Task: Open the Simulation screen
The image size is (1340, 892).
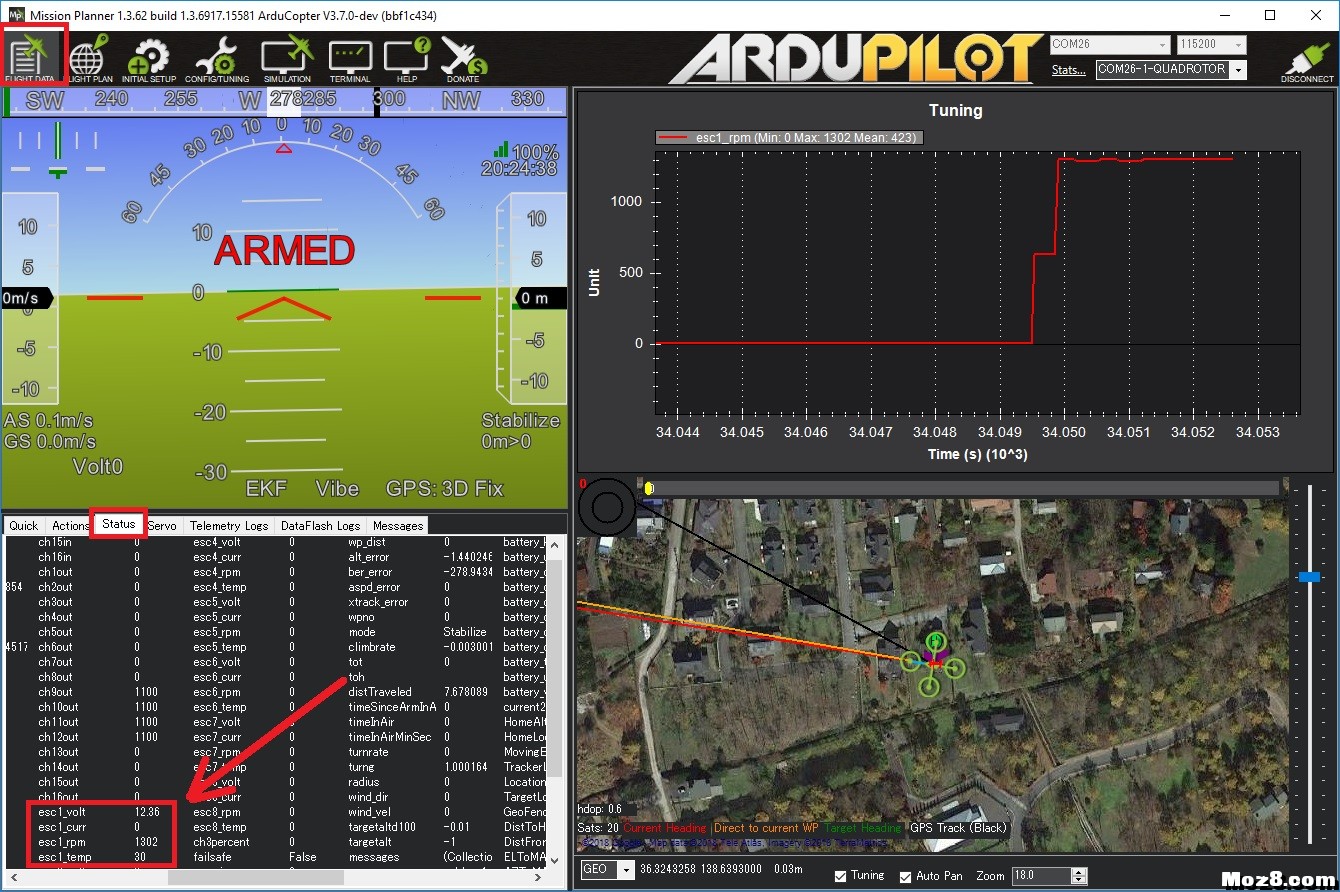Action: 287,58
